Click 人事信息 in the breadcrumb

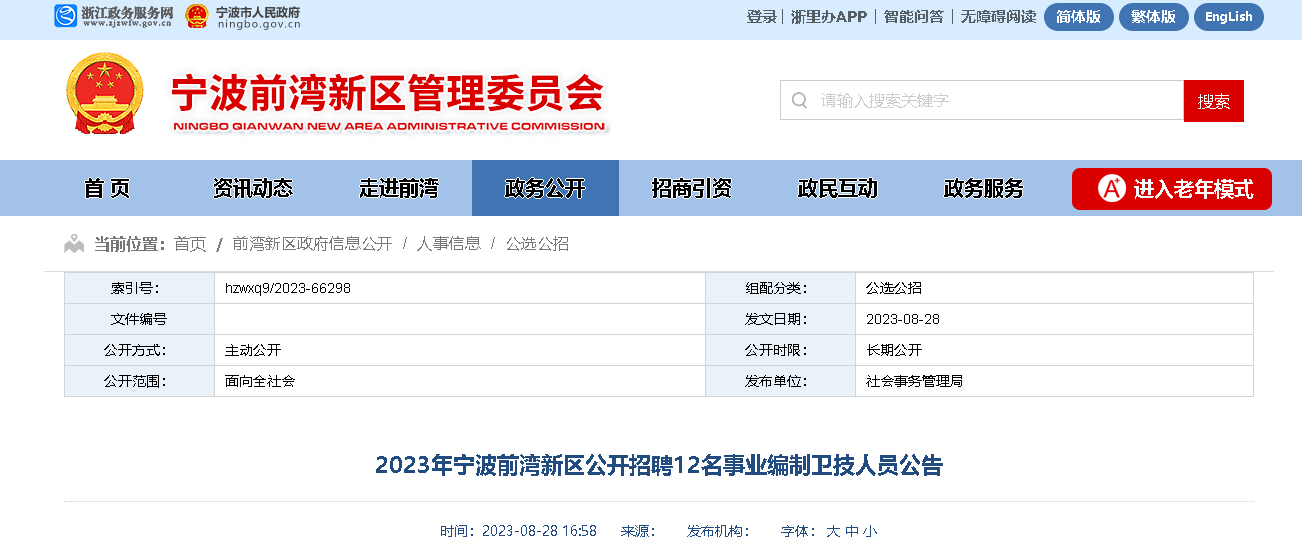pos(448,244)
